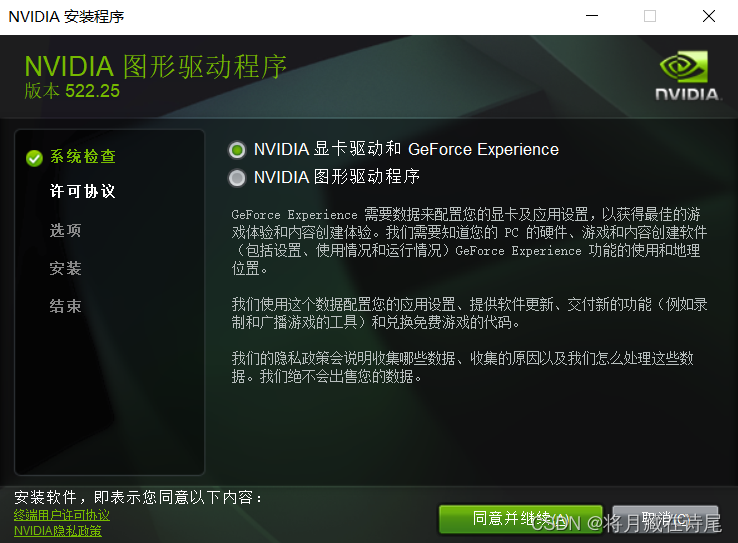
Task: Click the paragraph starting with 我们使用这个数据配置
Action: pos(469,313)
